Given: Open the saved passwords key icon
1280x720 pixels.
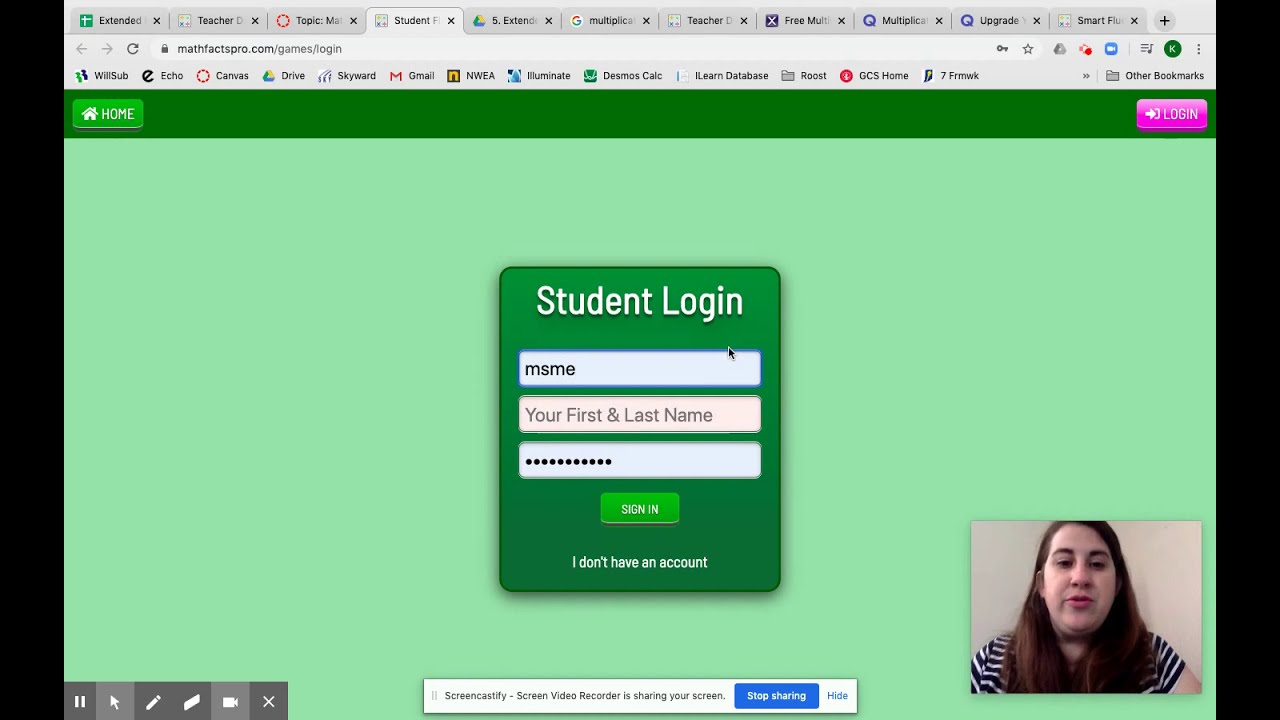Looking at the screenshot, I should click(1002, 49).
